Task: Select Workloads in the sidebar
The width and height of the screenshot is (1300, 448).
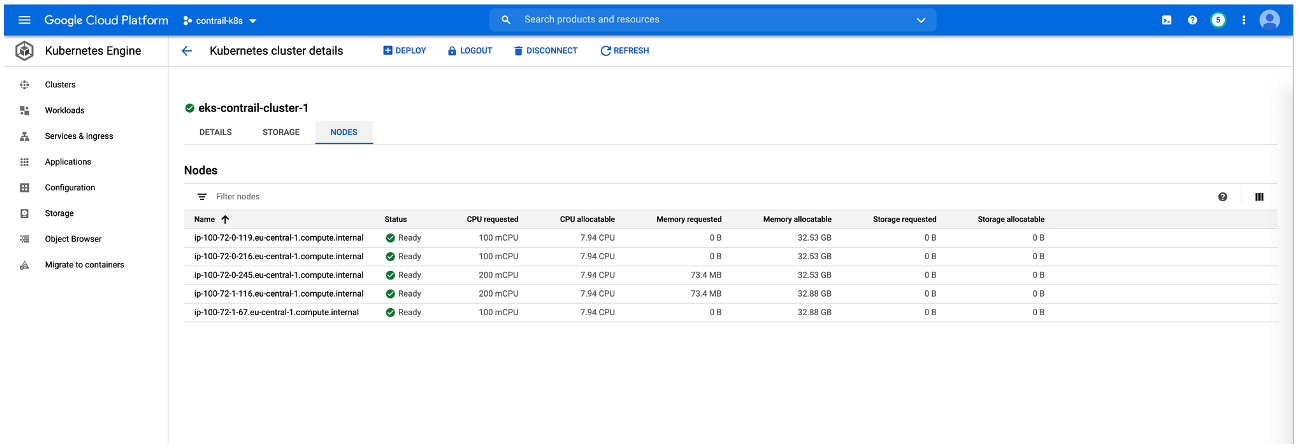Action: pyautogui.click(x=64, y=111)
